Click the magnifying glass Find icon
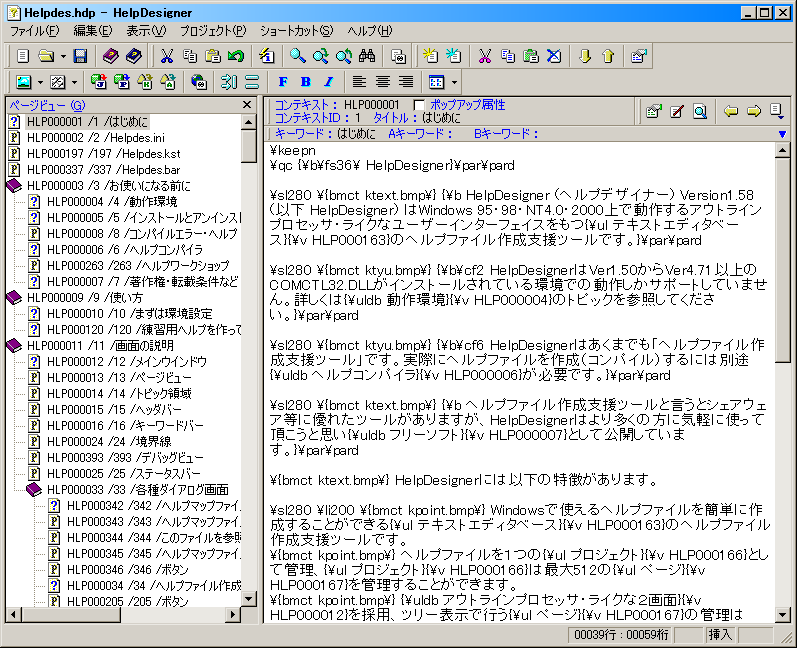Image resolution: width=797 pixels, height=648 pixels. [x=298, y=56]
